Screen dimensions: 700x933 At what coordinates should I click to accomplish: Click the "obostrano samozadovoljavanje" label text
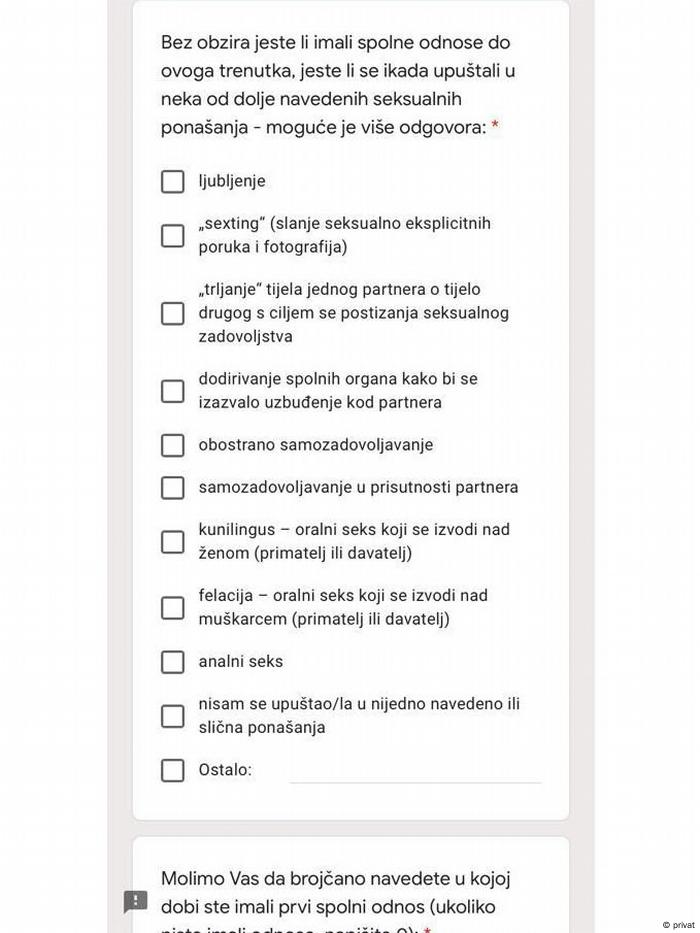click(316, 445)
